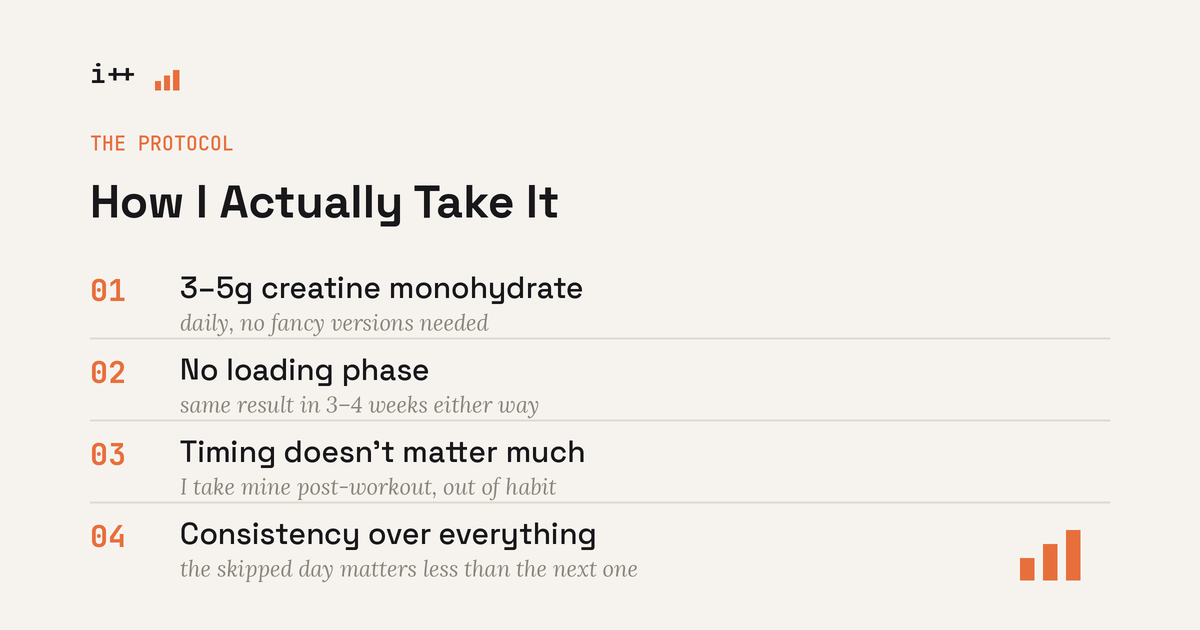Click the tallest bar of the large chart icon
Viewport: 1200px width, 630px height.
click(x=1073, y=555)
